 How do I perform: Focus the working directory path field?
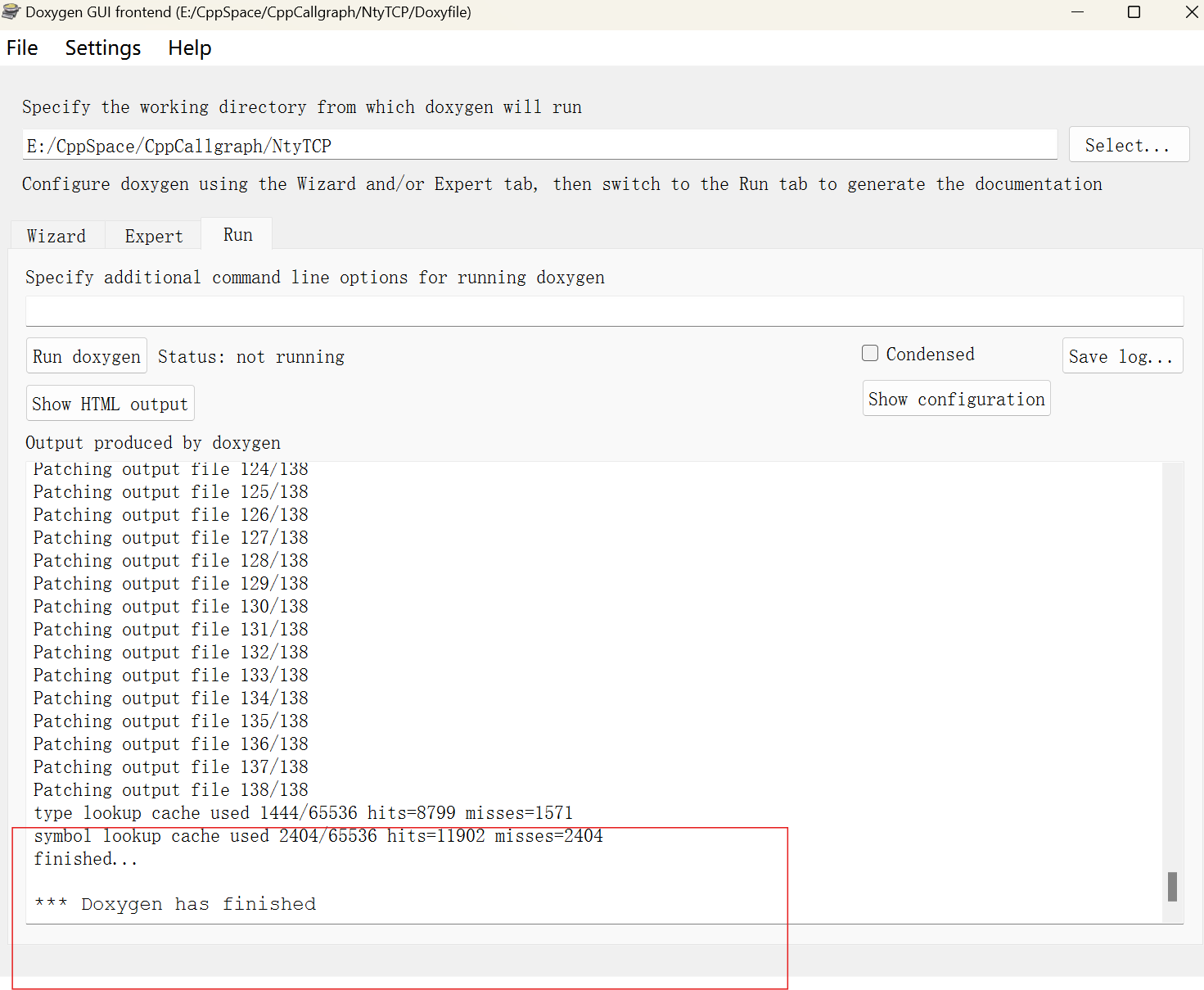[540, 145]
